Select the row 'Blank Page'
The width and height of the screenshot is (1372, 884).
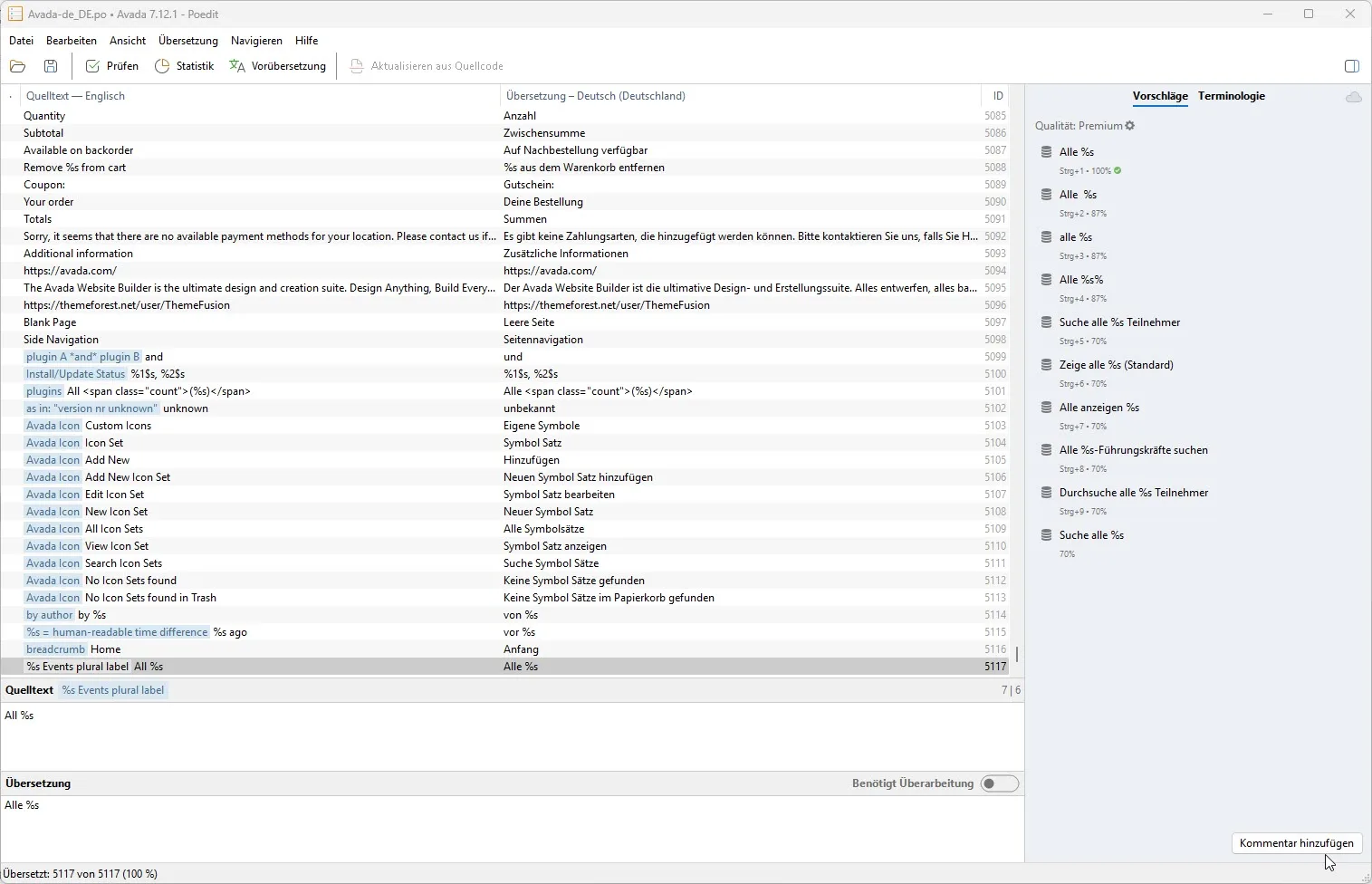[x=506, y=322]
